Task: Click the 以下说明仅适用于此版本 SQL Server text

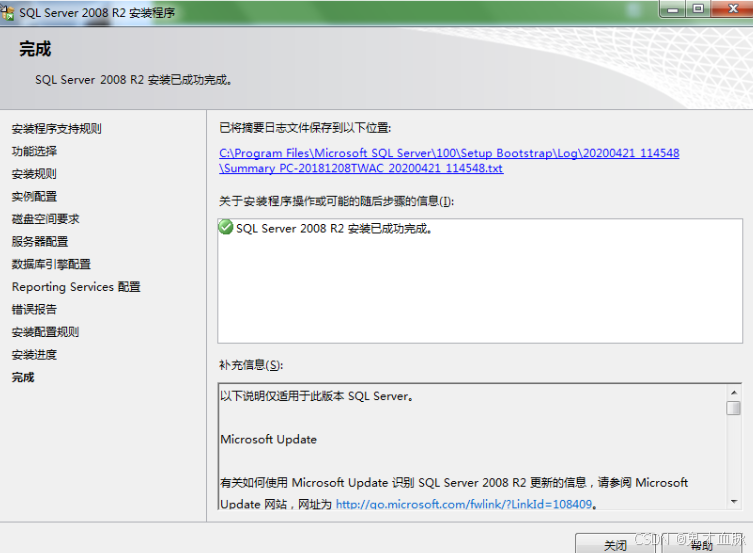Action: 316,396
